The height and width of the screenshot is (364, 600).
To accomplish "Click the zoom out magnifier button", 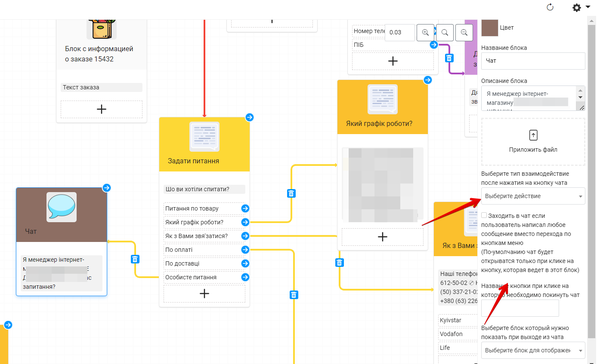I will coord(464,33).
